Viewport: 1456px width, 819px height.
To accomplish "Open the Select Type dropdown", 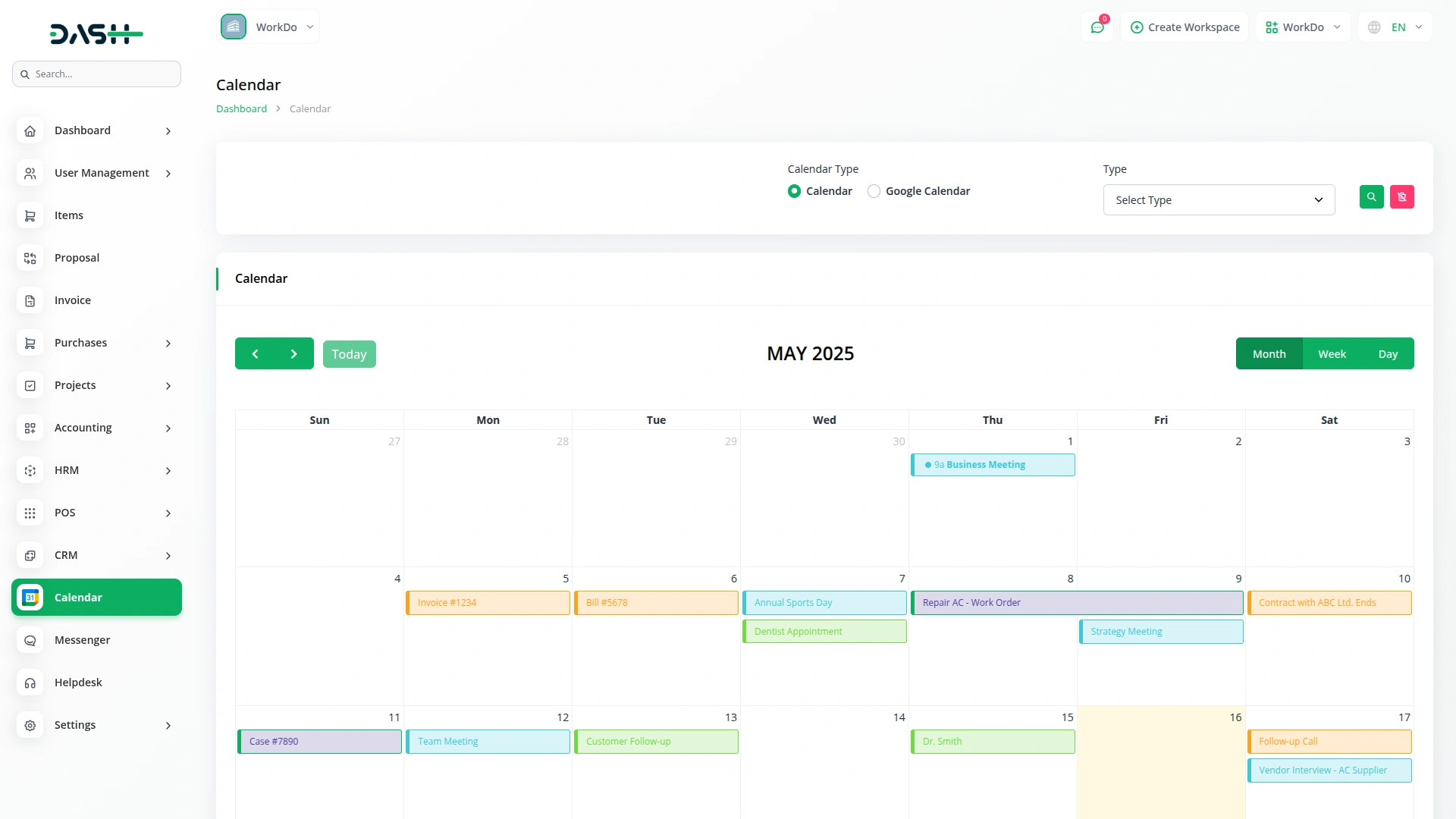I will [1218, 199].
